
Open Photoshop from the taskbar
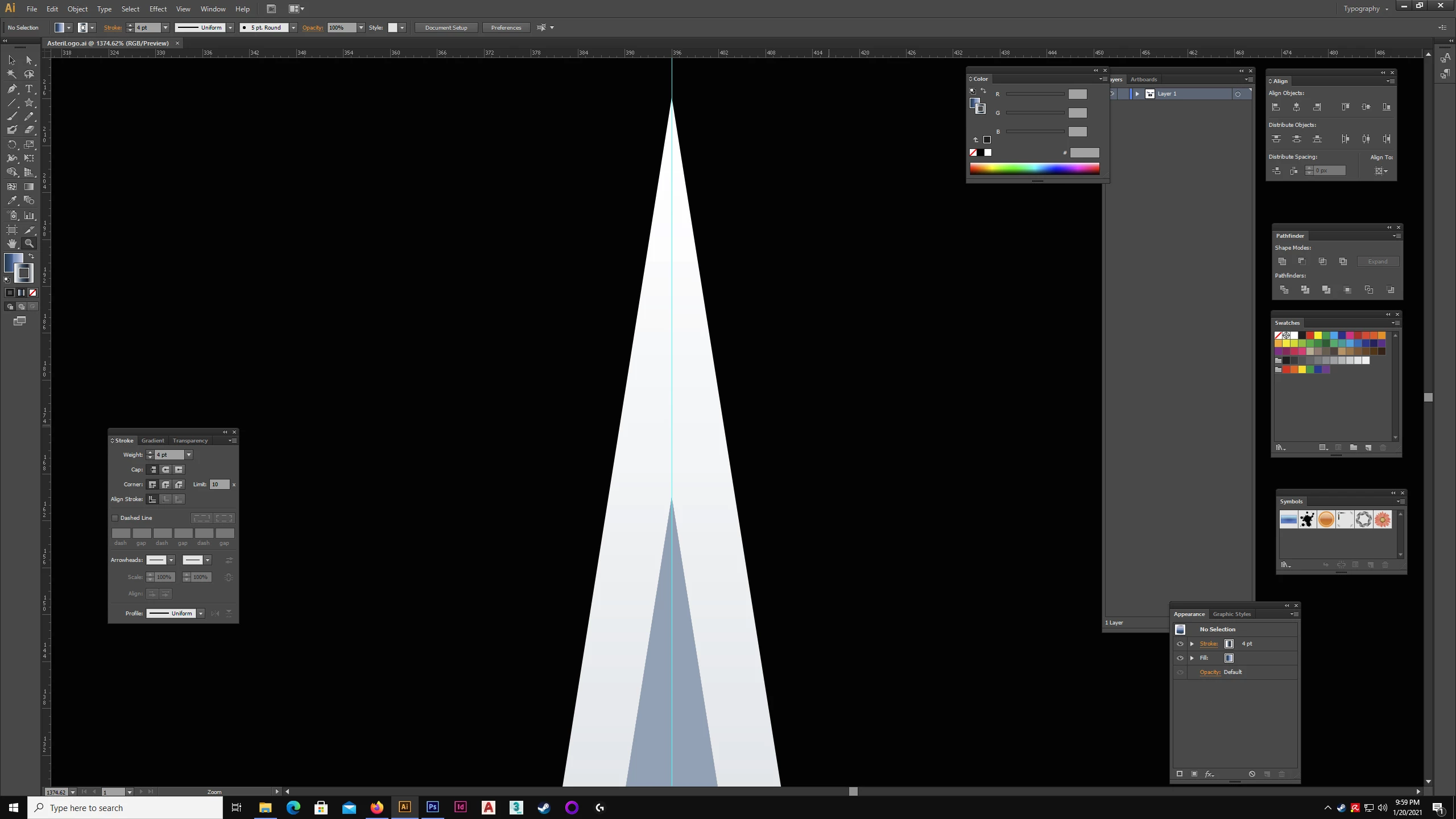(x=432, y=807)
